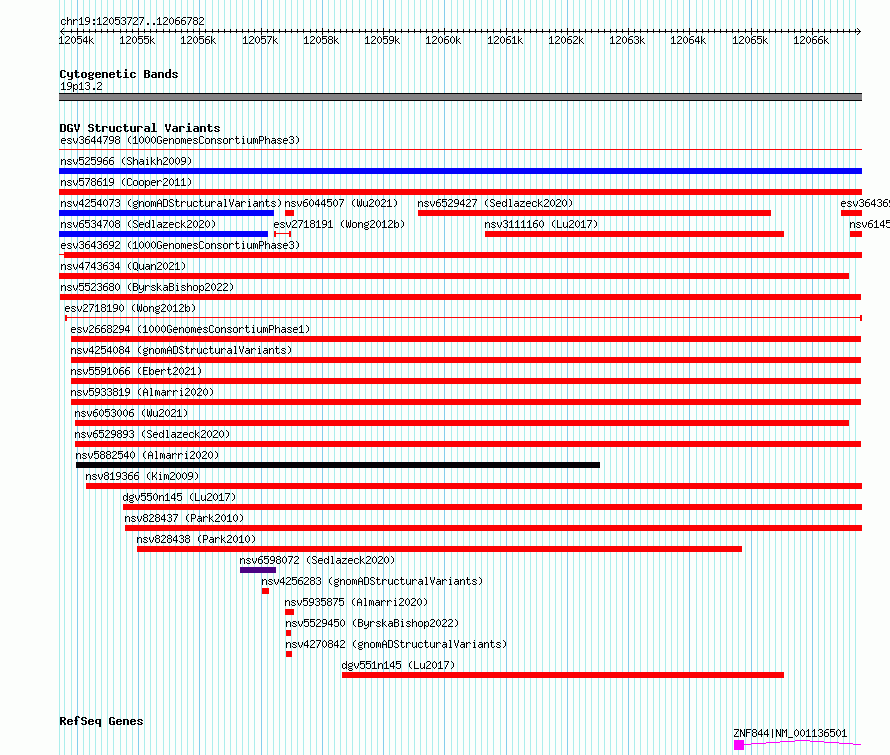Select the nsv6529427 (Sedlazeck2020) variant label
Image resolution: width=890 pixels, height=755 pixels.
(495, 203)
